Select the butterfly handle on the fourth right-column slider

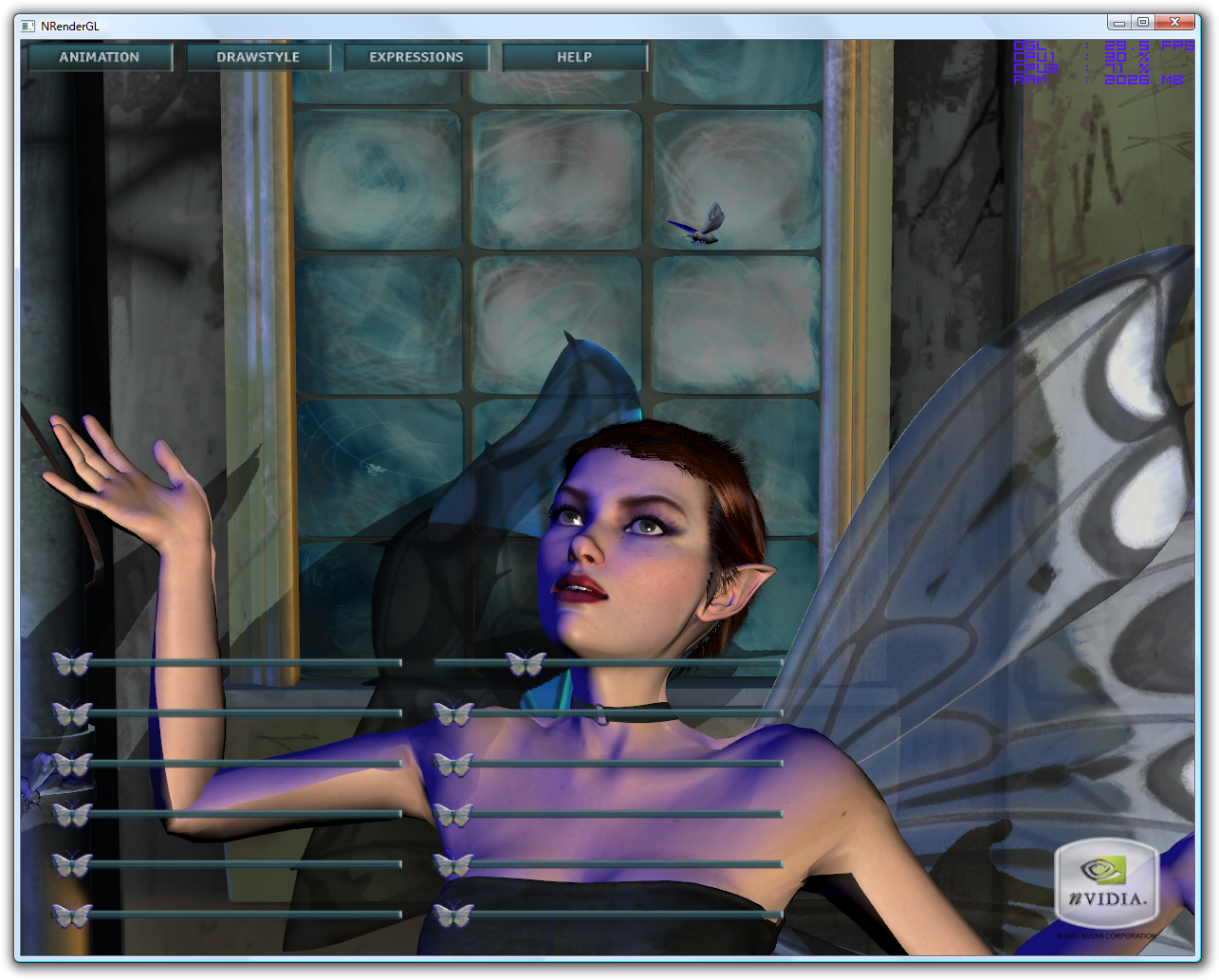[453, 814]
